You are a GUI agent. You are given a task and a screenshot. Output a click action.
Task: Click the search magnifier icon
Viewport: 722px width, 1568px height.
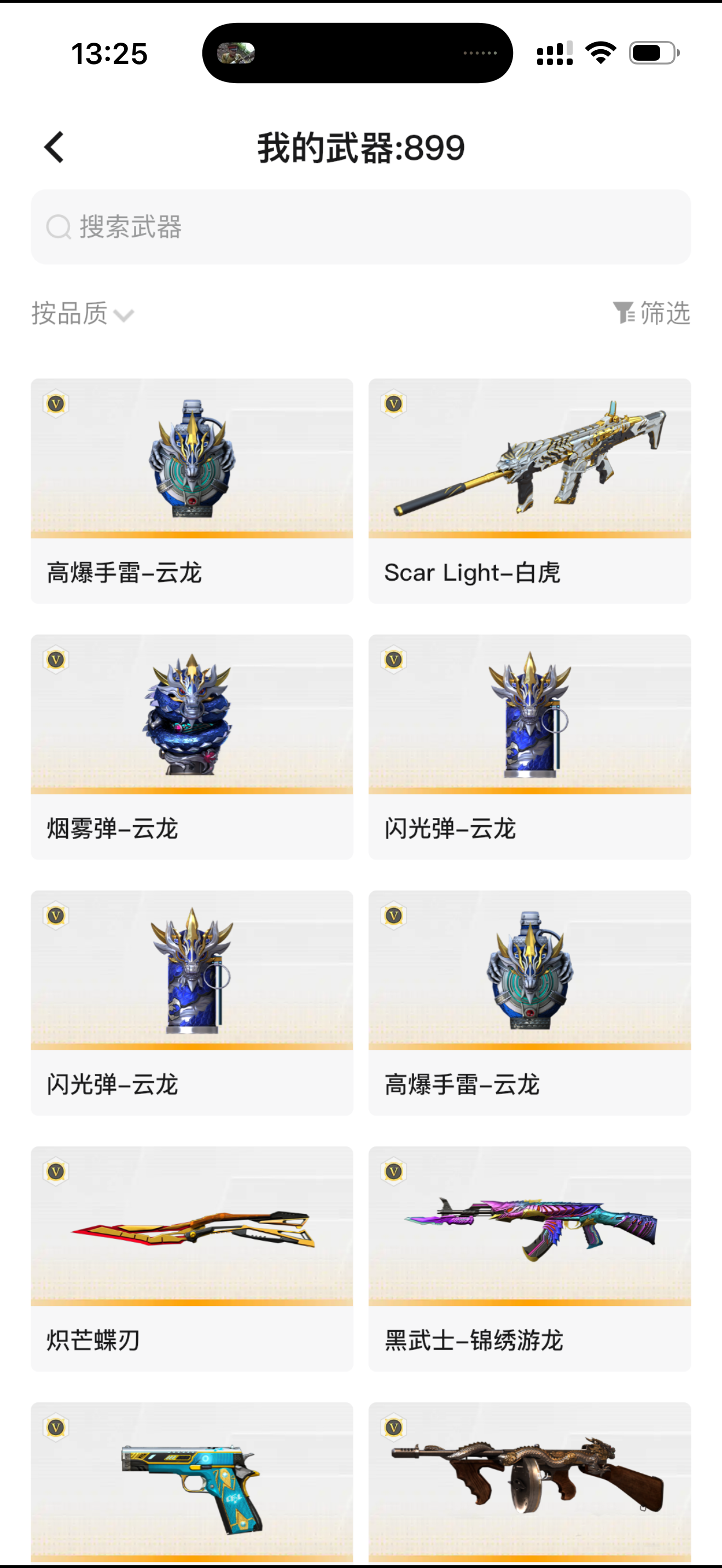59,227
